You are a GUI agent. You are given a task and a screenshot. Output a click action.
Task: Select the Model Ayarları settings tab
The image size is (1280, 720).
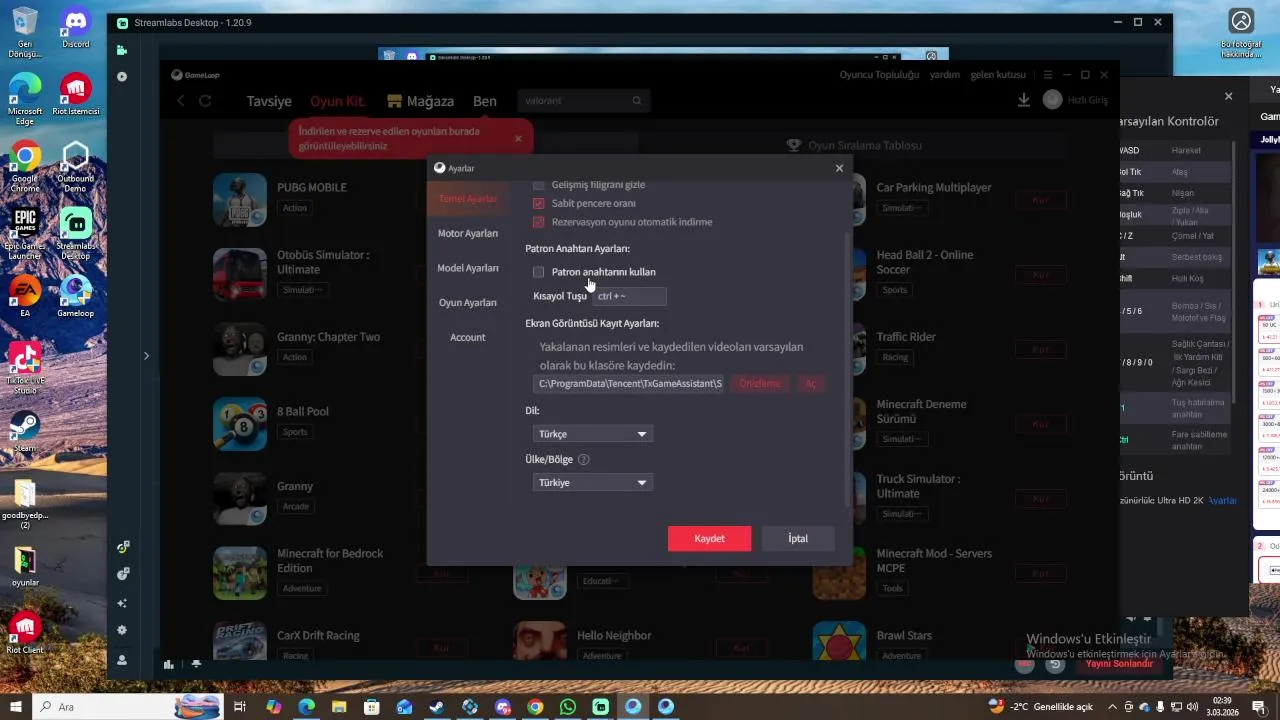point(467,268)
